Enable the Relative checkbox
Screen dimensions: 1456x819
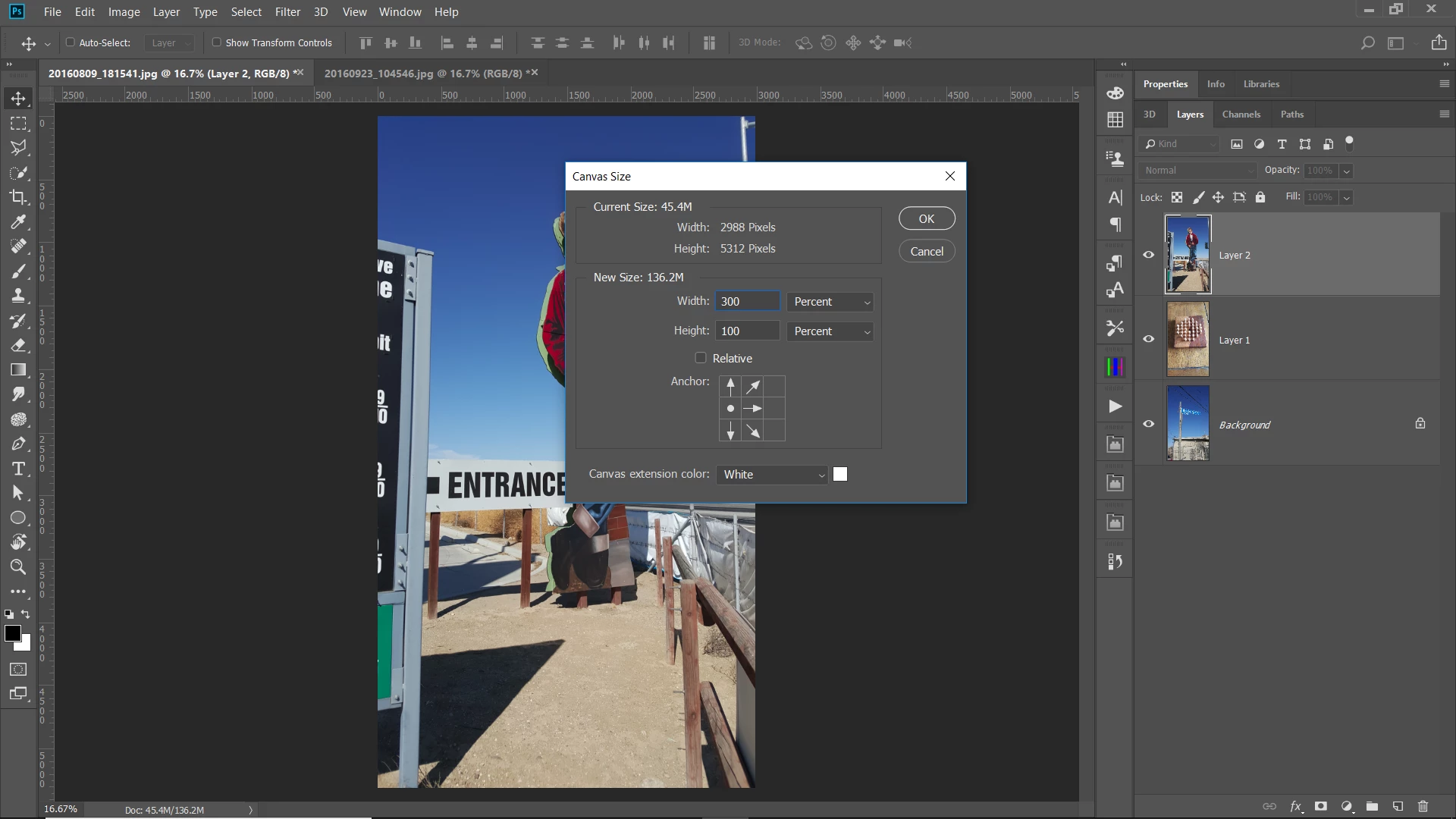(x=701, y=358)
